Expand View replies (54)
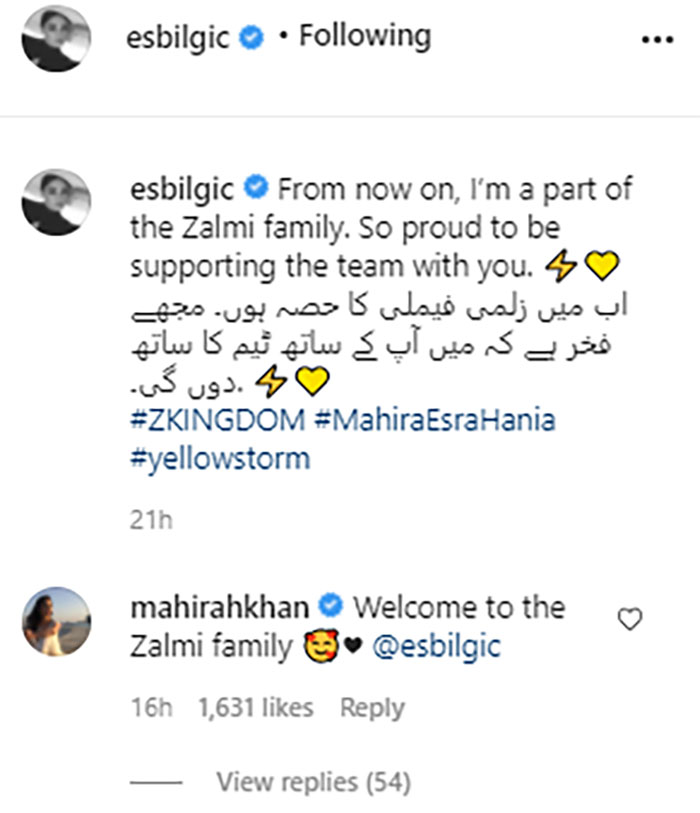This screenshot has width=700, height=813. click(313, 781)
